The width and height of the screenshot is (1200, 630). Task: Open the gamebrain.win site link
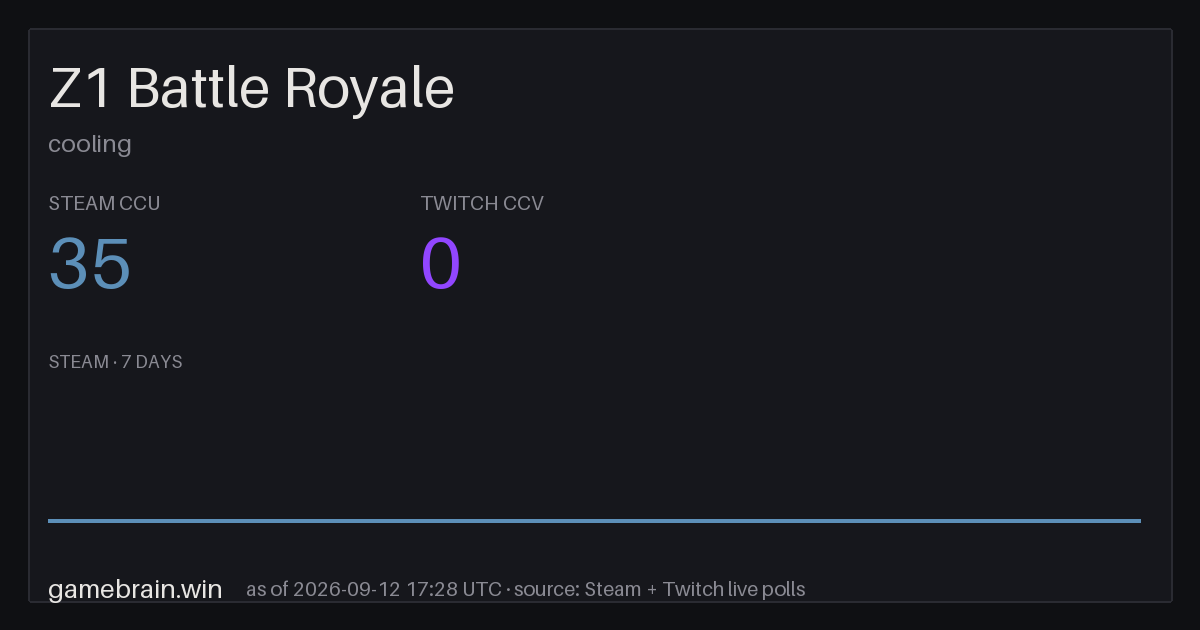click(x=135, y=589)
